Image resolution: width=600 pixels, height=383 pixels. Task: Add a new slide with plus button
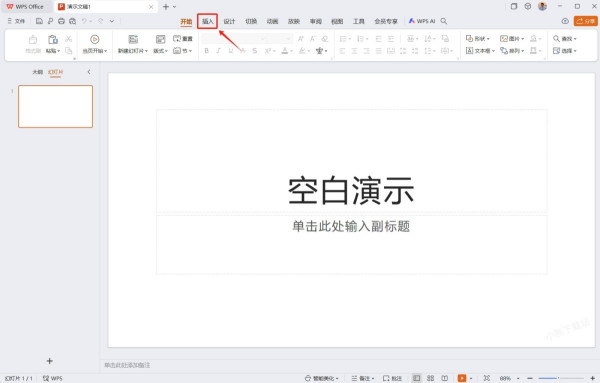49,361
